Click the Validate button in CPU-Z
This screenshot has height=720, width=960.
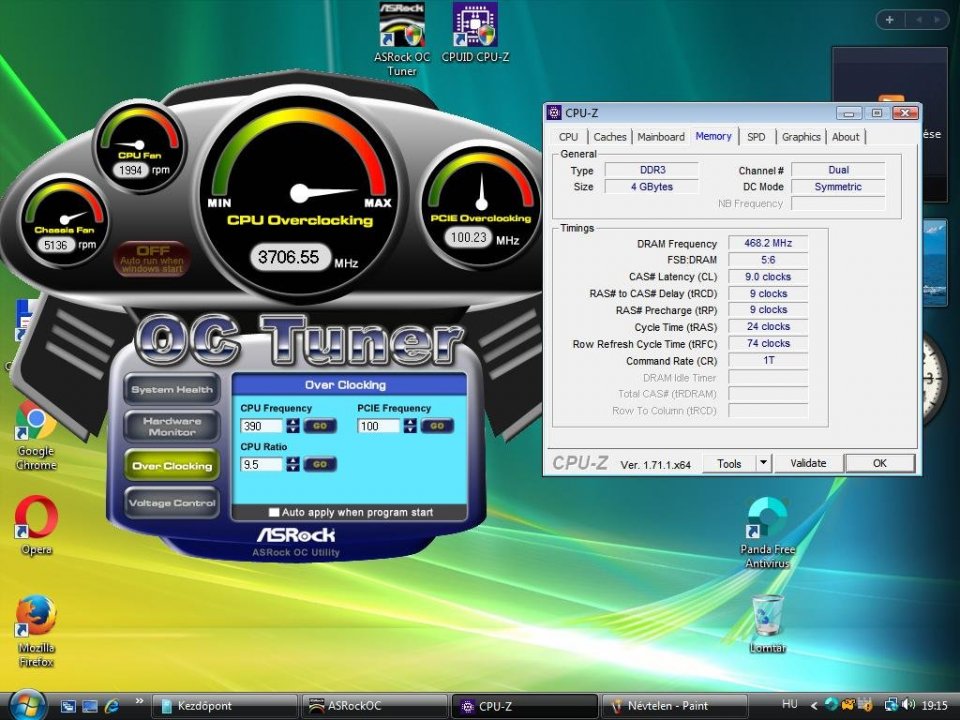(x=808, y=463)
